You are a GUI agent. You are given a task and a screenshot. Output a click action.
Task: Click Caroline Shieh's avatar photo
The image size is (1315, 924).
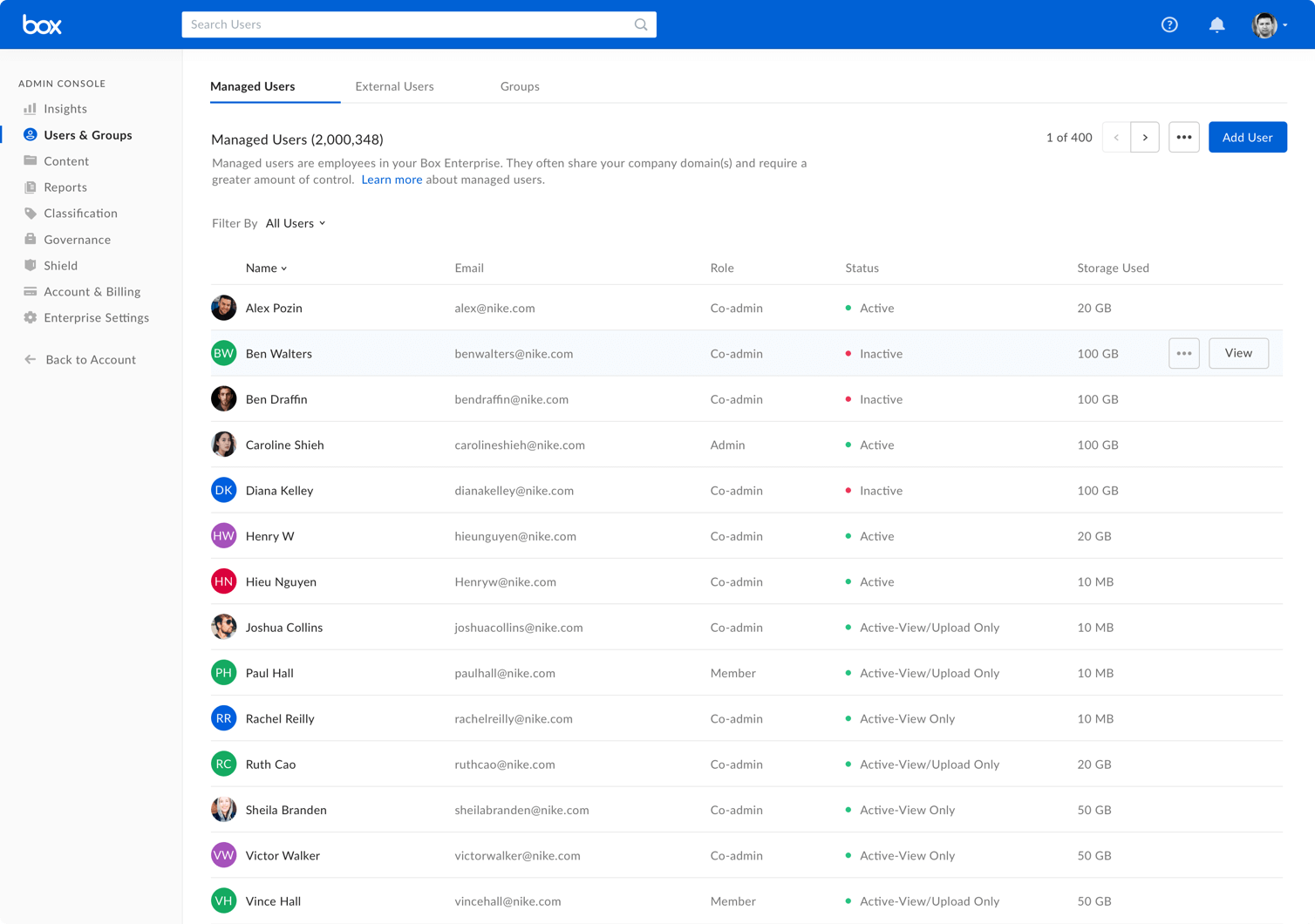click(224, 445)
